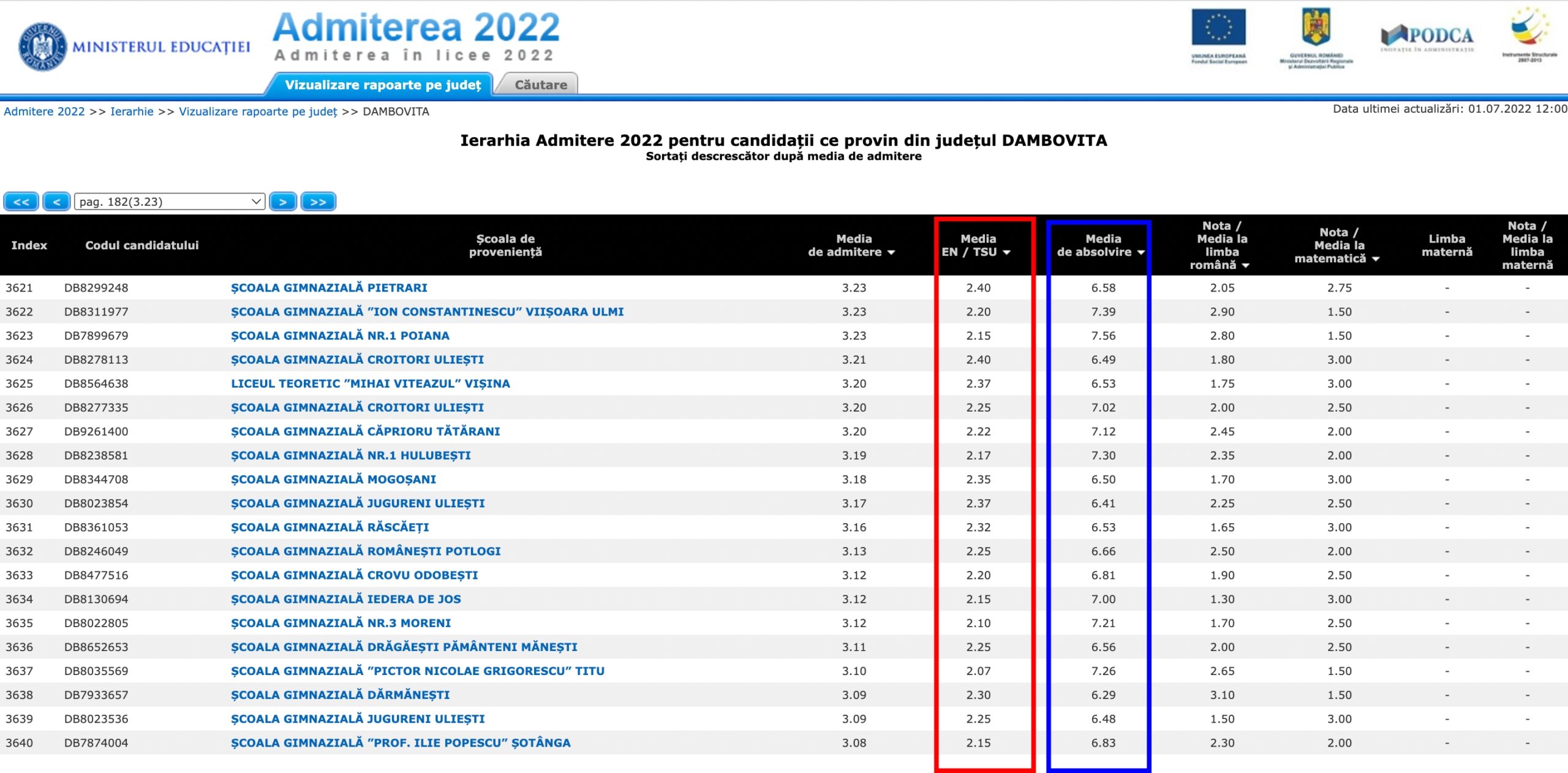Image resolution: width=1568 pixels, height=773 pixels.
Task: Click Romanian grade 3.10 in row 3638
Action: (1222, 695)
